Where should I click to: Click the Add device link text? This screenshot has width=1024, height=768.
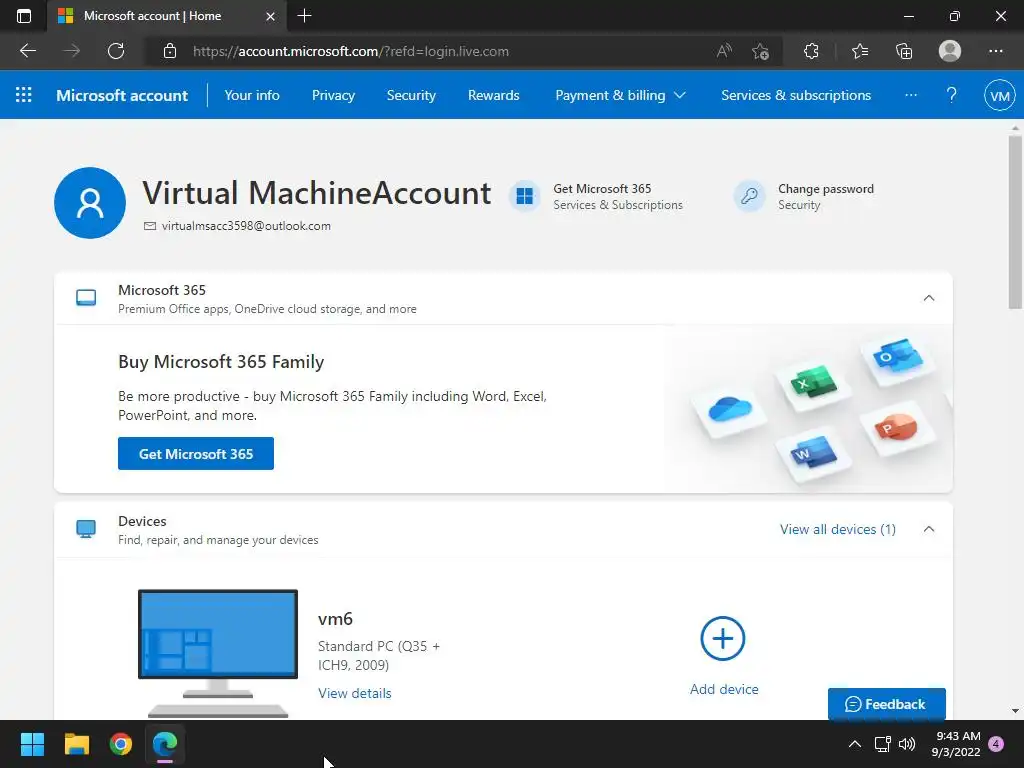pos(724,689)
